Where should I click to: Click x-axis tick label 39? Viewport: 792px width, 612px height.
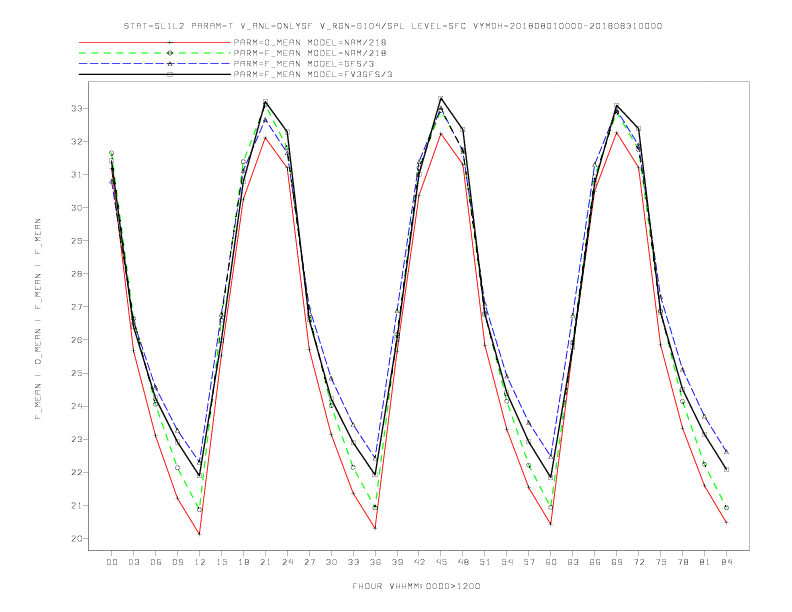pos(398,562)
